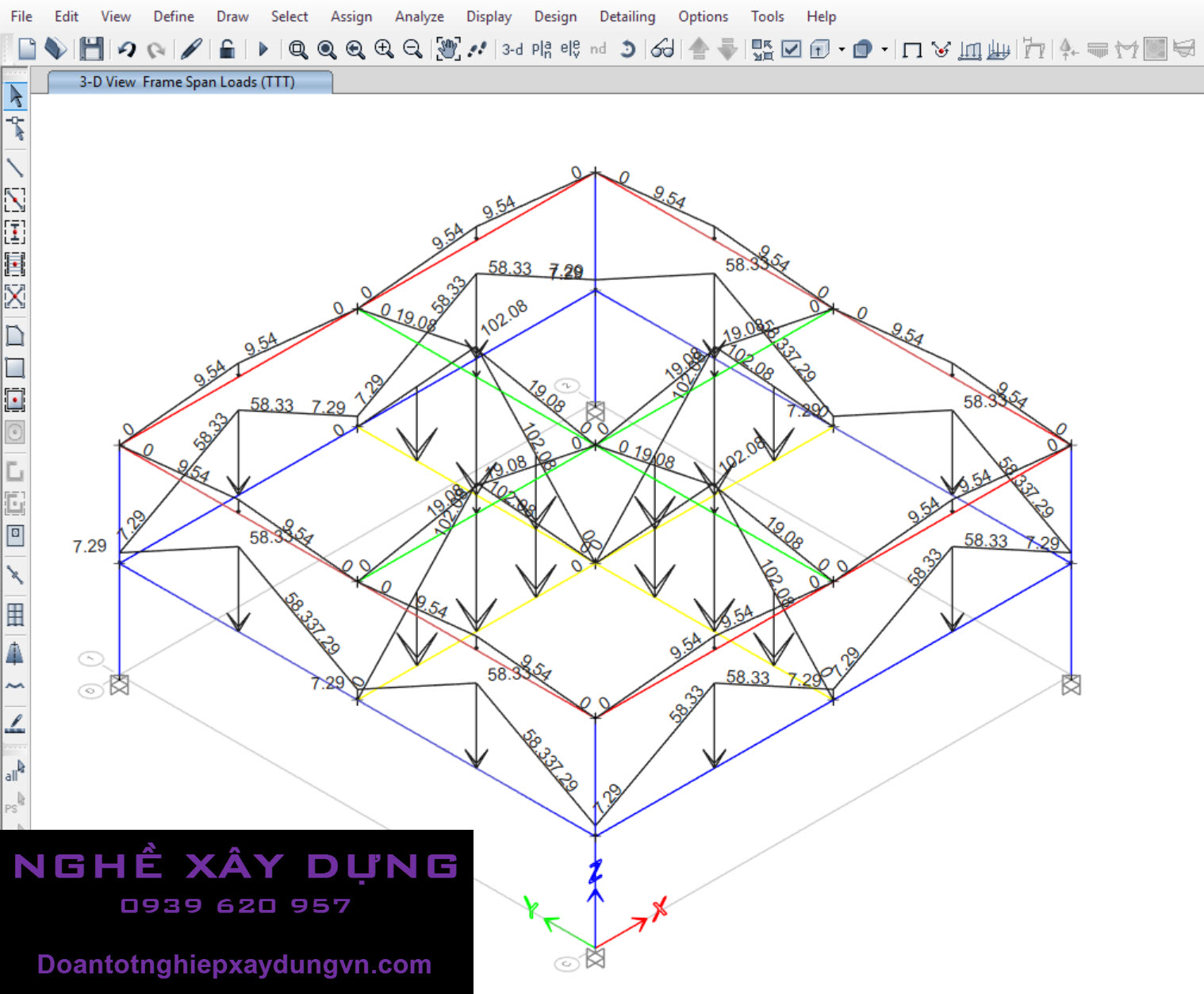Screen dimensions: 1204x994
Task: Open the Assign menu
Action: coord(351,17)
